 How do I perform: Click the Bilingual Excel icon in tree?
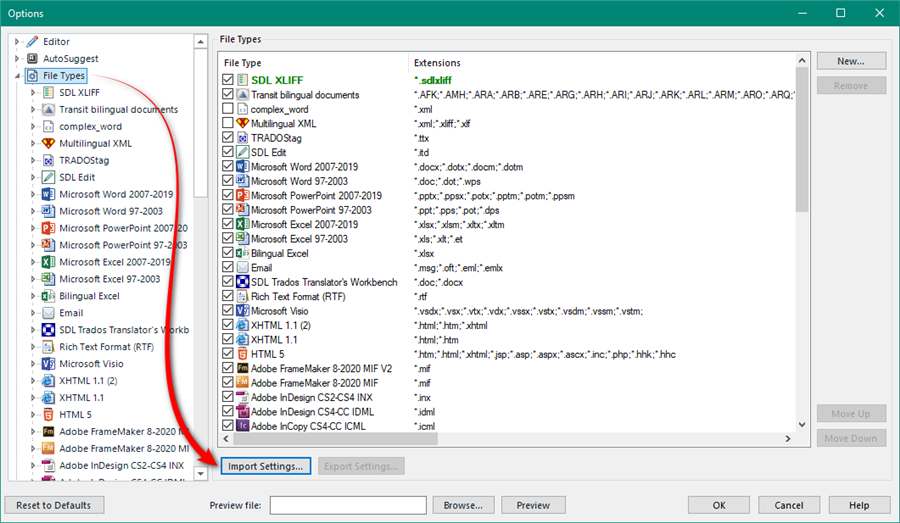(x=49, y=296)
